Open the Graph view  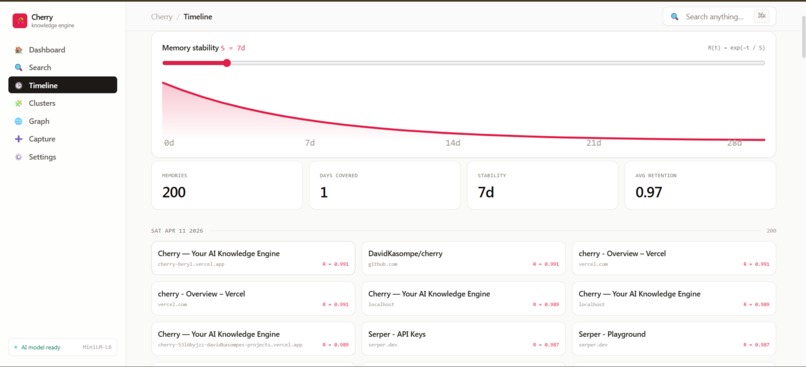[63, 121]
